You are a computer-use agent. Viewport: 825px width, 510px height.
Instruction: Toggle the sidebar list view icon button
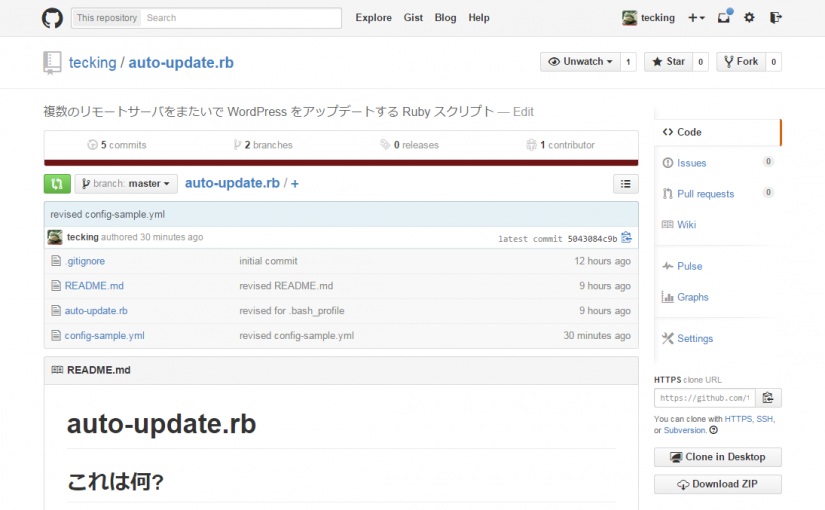pos(626,184)
